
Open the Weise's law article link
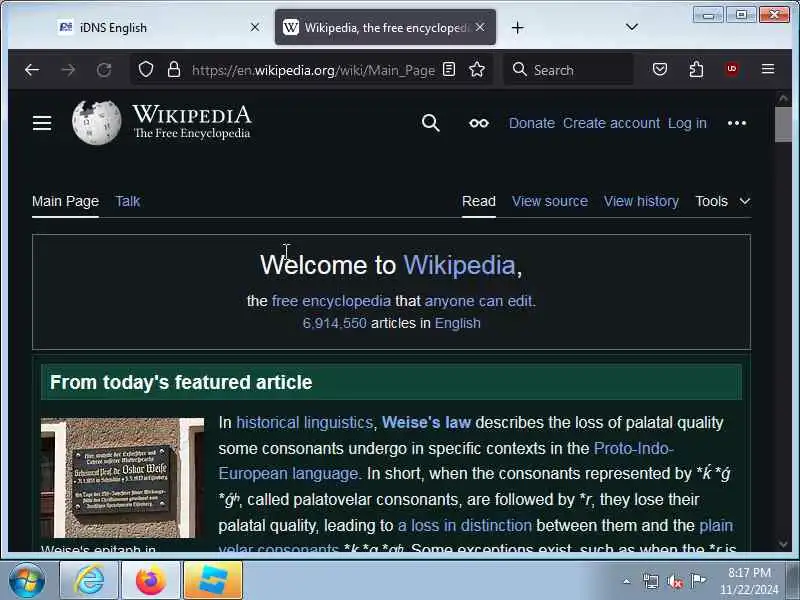pos(426,422)
